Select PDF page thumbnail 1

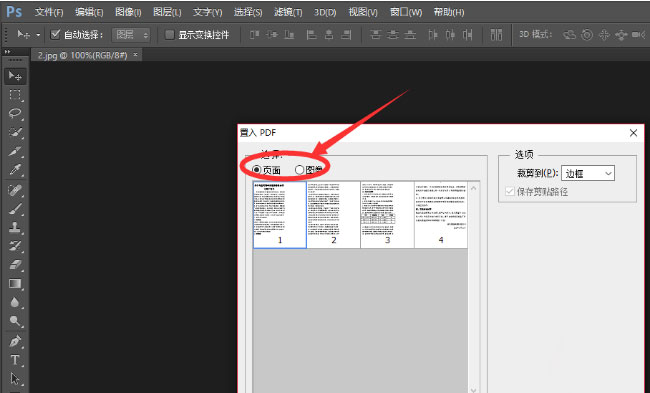point(280,215)
